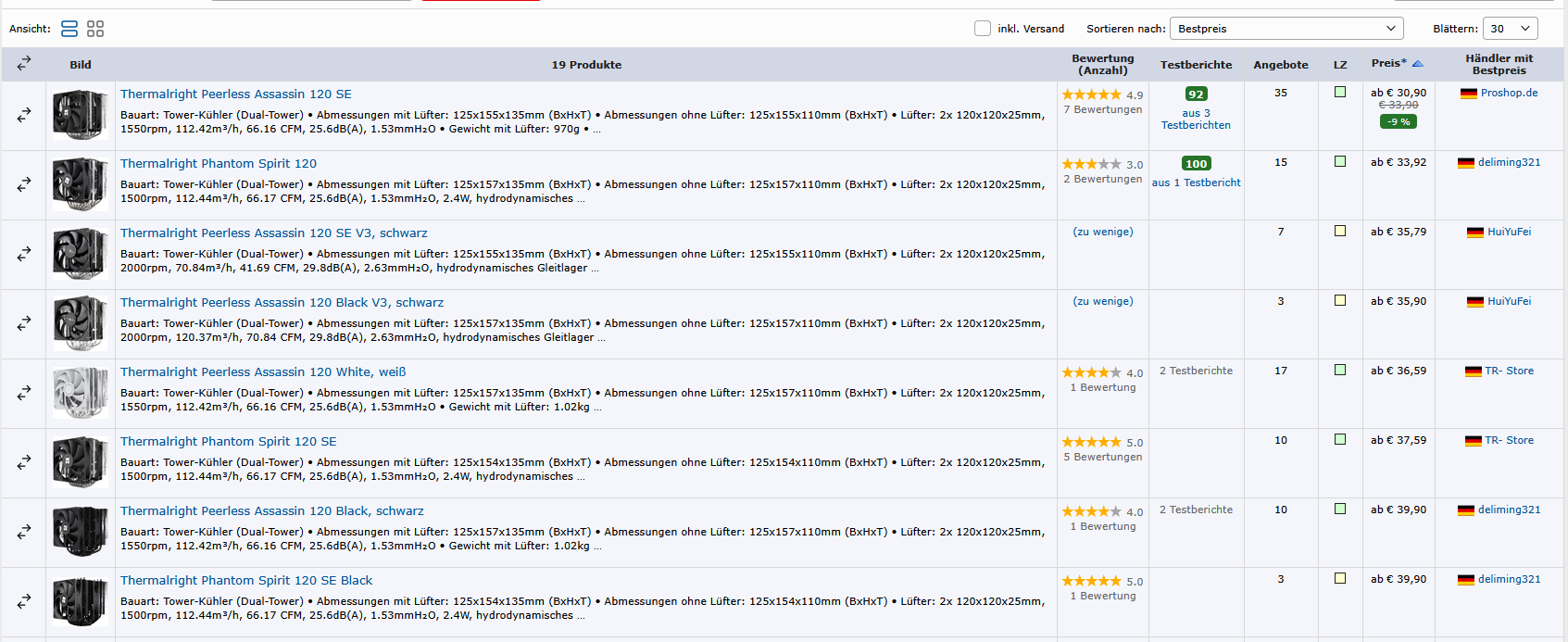Switch to grid view layout

pos(95,29)
